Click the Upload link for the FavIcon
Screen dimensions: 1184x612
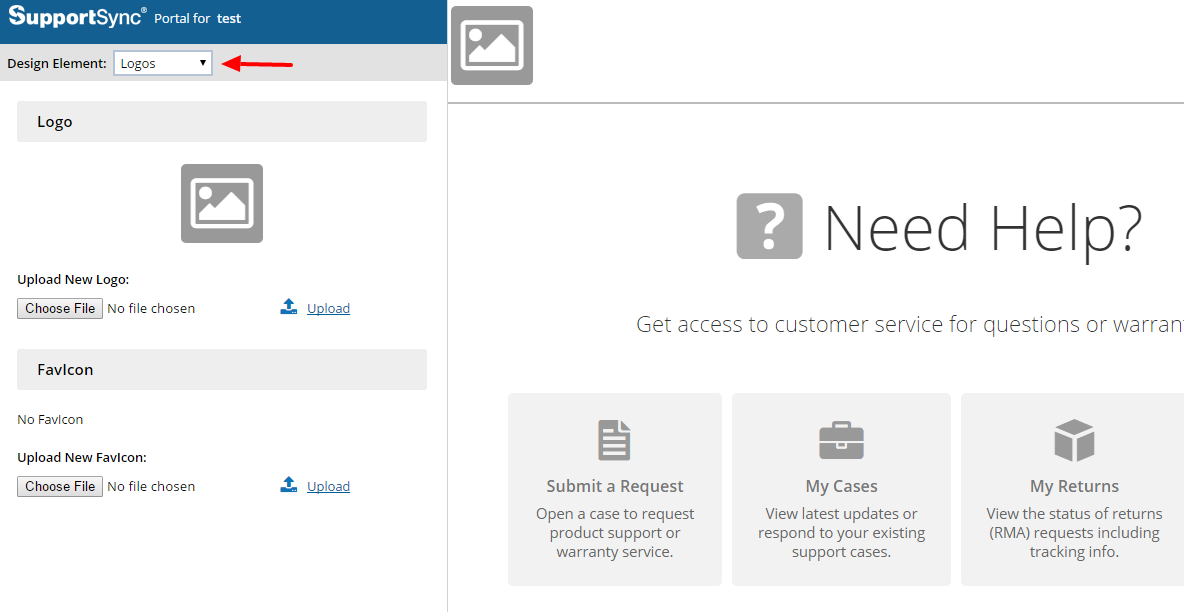tap(328, 486)
